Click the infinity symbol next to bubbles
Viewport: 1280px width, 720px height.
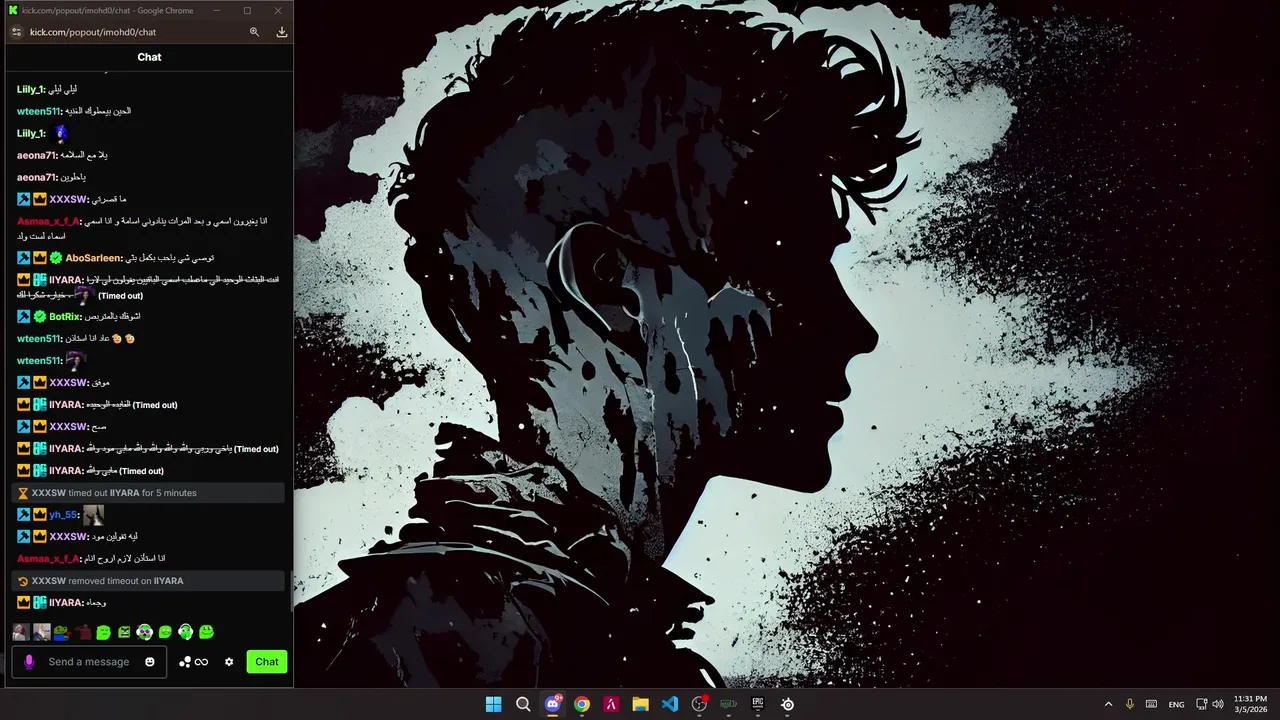coord(201,662)
